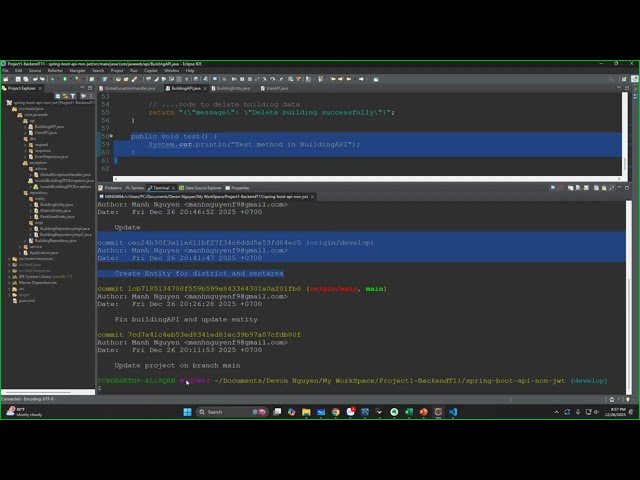Open the Servers view tab
640x480 pixels.
pyautogui.click(x=135, y=188)
